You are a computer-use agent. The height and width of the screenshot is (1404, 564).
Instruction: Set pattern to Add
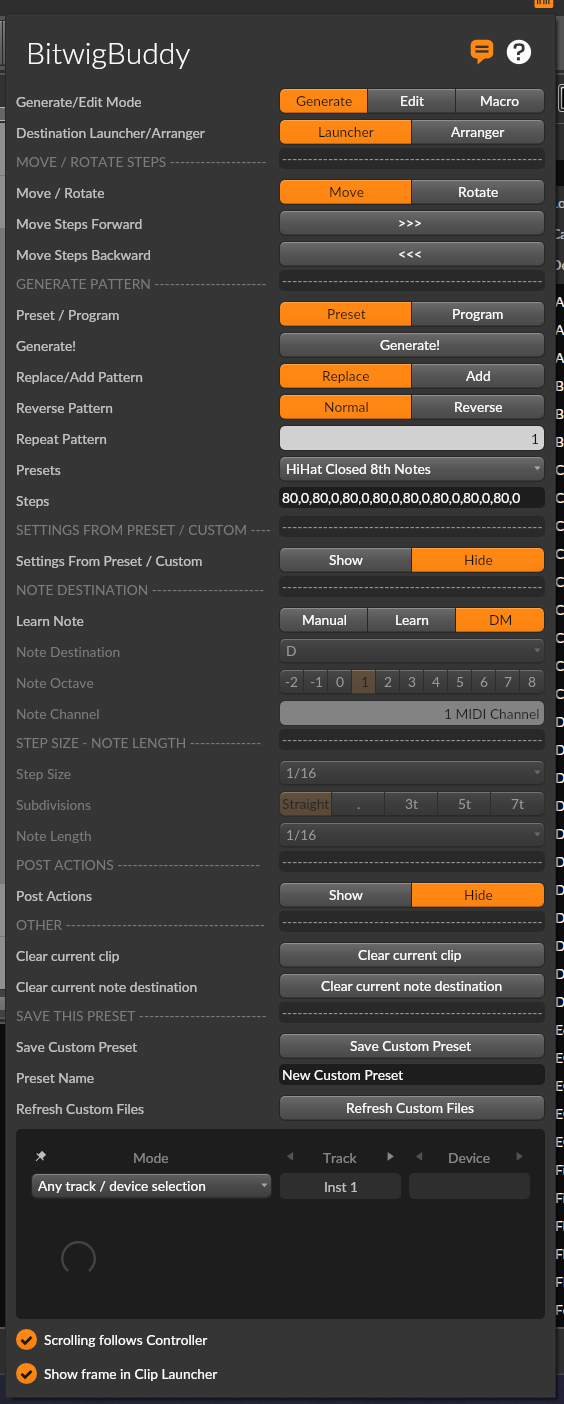pyautogui.click(x=478, y=376)
